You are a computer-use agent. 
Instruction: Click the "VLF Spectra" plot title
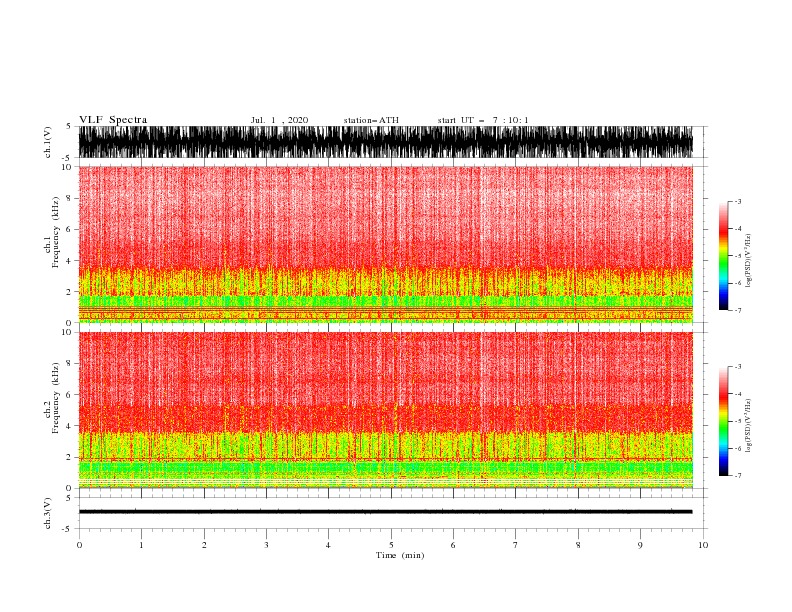(113, 120)
